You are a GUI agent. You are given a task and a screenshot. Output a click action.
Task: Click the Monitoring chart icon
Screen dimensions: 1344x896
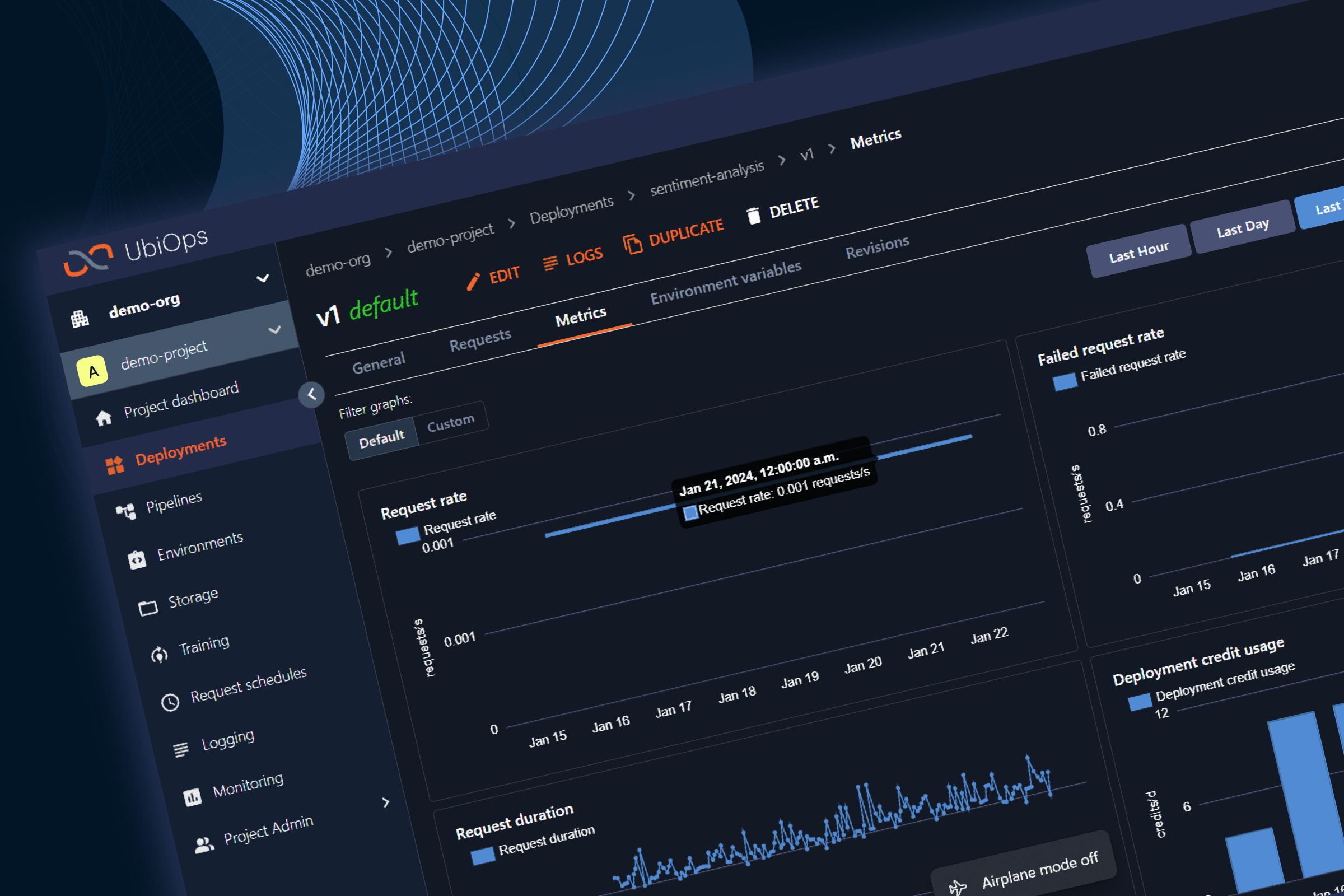[x=193, y=796]
